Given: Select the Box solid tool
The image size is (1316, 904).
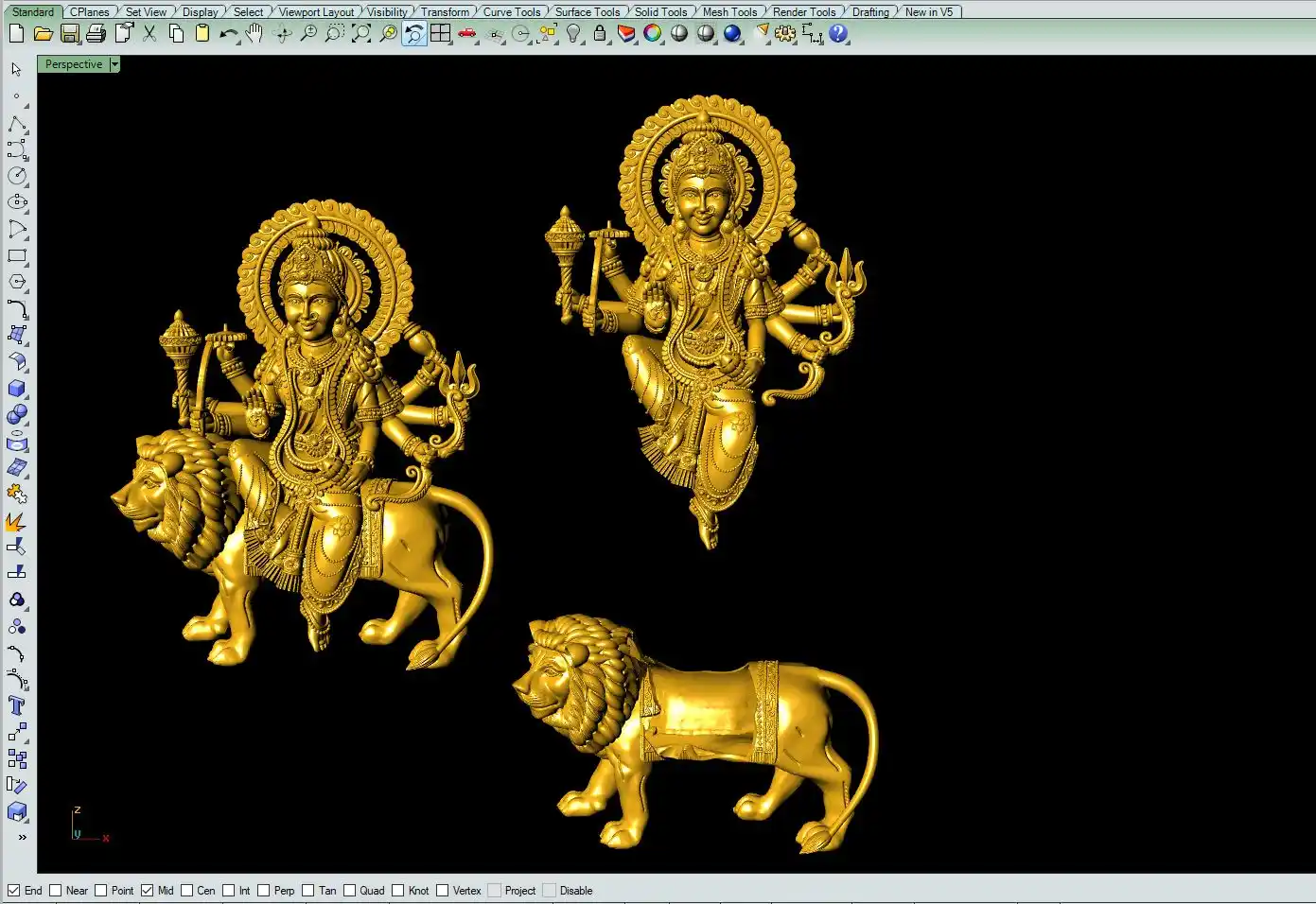Looking at the screenshot, I should (17, 389).
